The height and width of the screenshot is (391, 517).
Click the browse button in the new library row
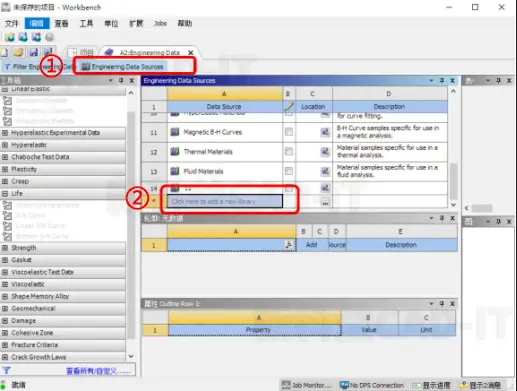[x=325, y=201]
